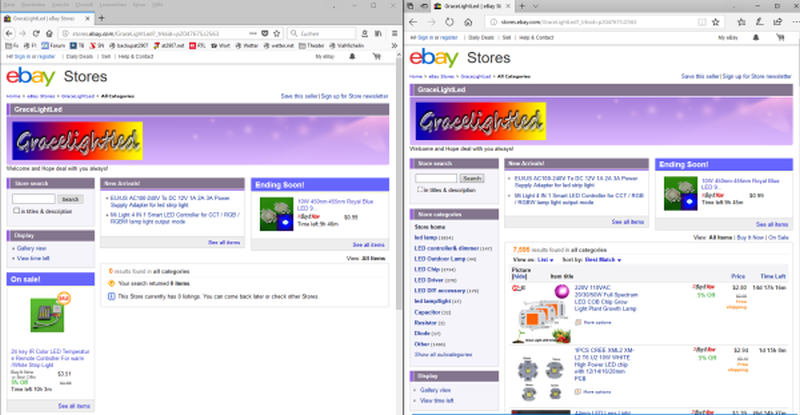Click the back arrow in the Firefox toolbar
The image size is (800, 415).
click(x=9, y=33)
